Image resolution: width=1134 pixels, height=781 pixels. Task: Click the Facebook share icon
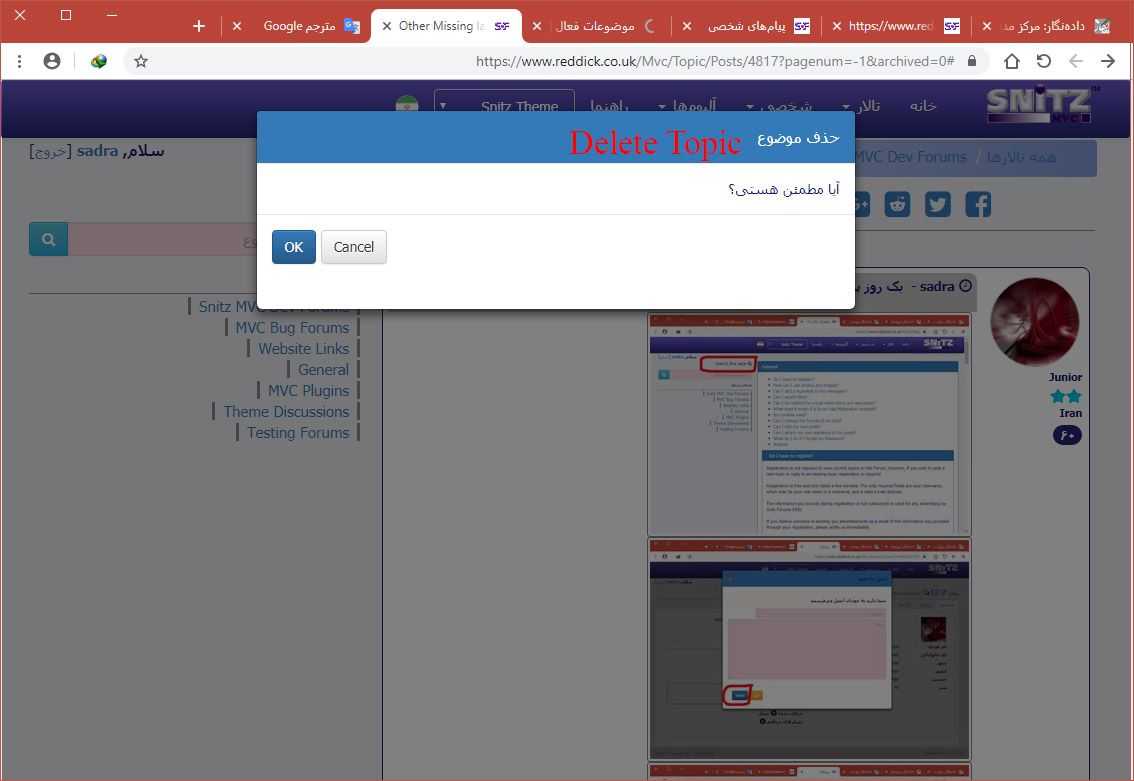tap(977, 205)
